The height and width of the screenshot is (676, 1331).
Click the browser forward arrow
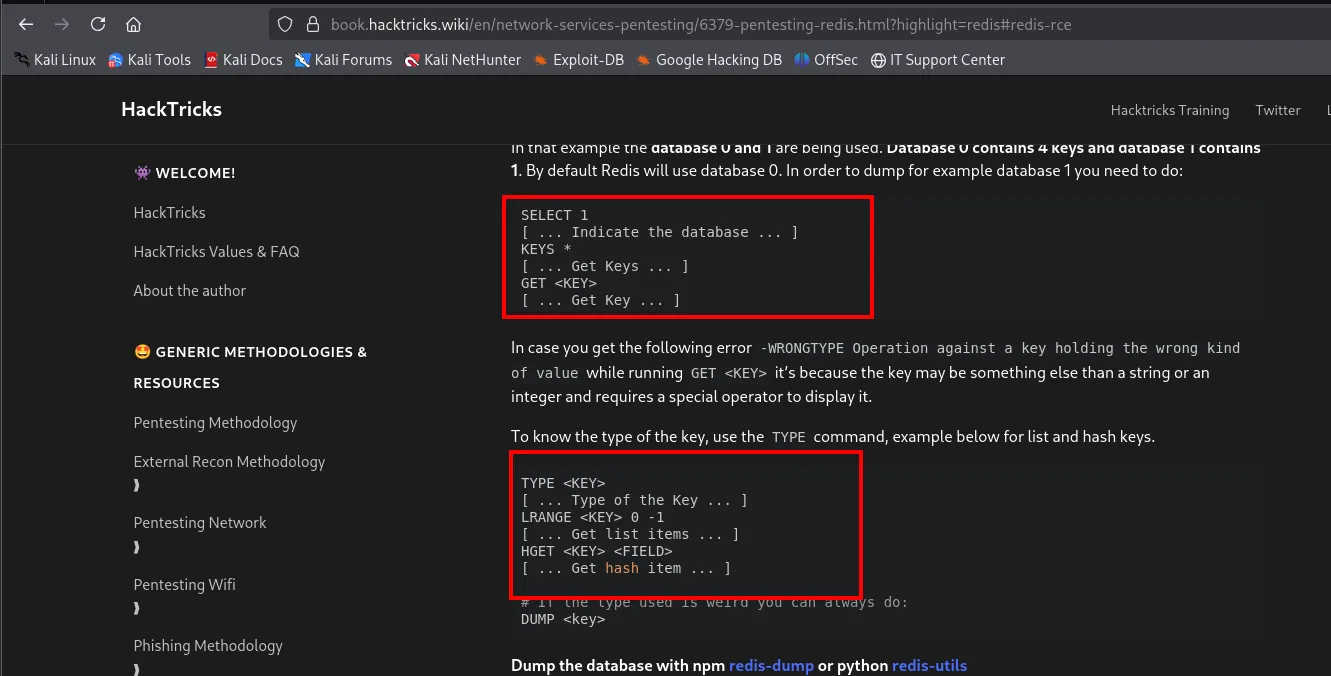[x=62, y=24]
